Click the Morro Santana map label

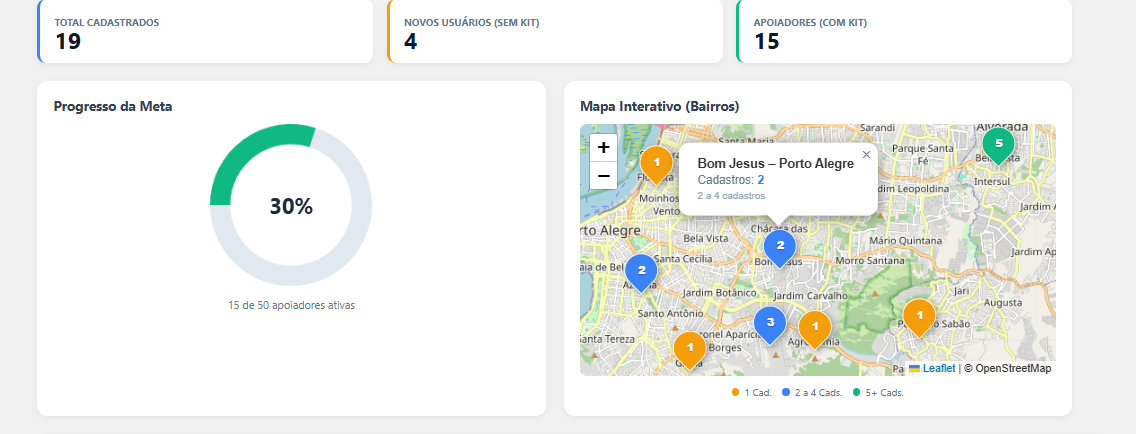click(868, 260)
